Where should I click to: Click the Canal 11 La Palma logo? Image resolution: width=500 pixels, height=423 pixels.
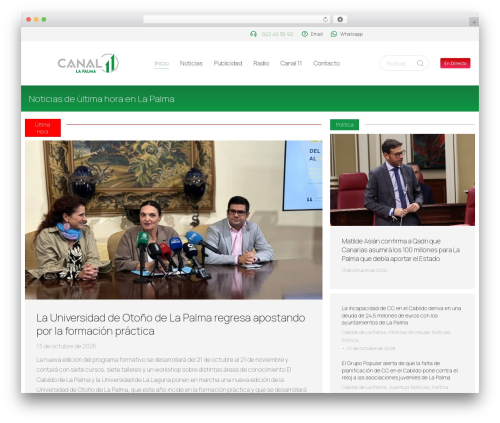[88, 63]
